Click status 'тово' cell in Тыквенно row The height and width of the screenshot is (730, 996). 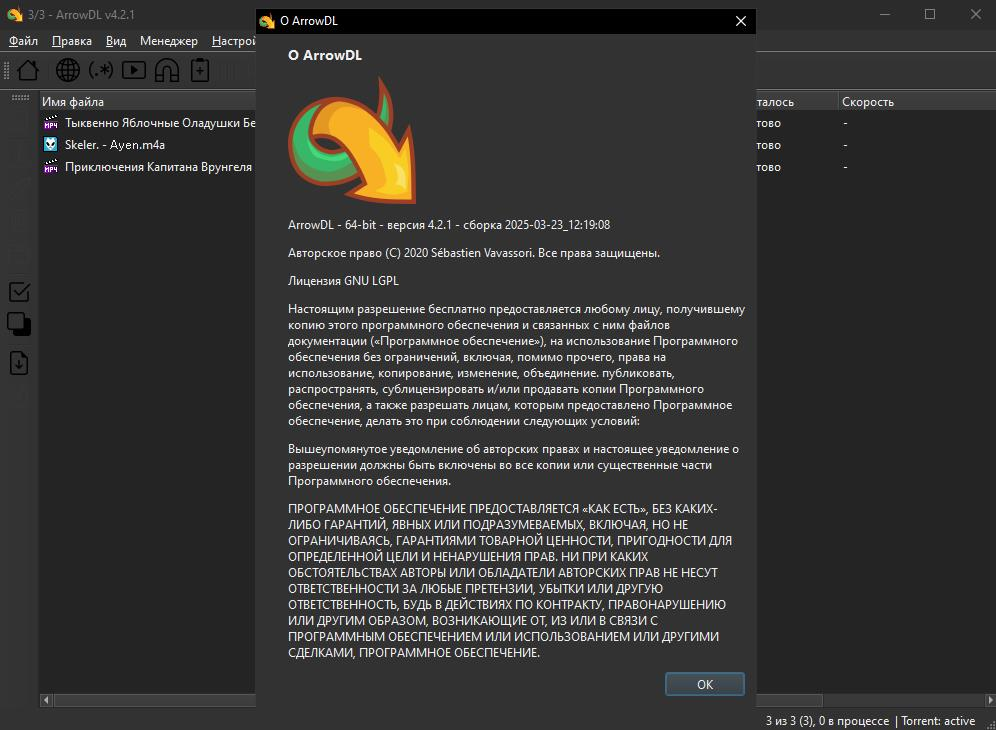(x=769, y=123)
